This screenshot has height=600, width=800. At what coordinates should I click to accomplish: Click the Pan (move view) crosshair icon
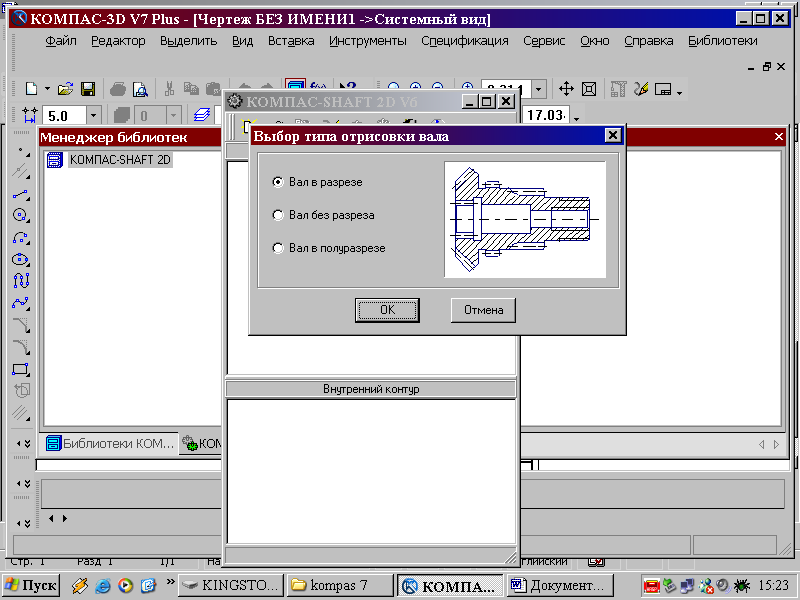(x=566, y=89)
